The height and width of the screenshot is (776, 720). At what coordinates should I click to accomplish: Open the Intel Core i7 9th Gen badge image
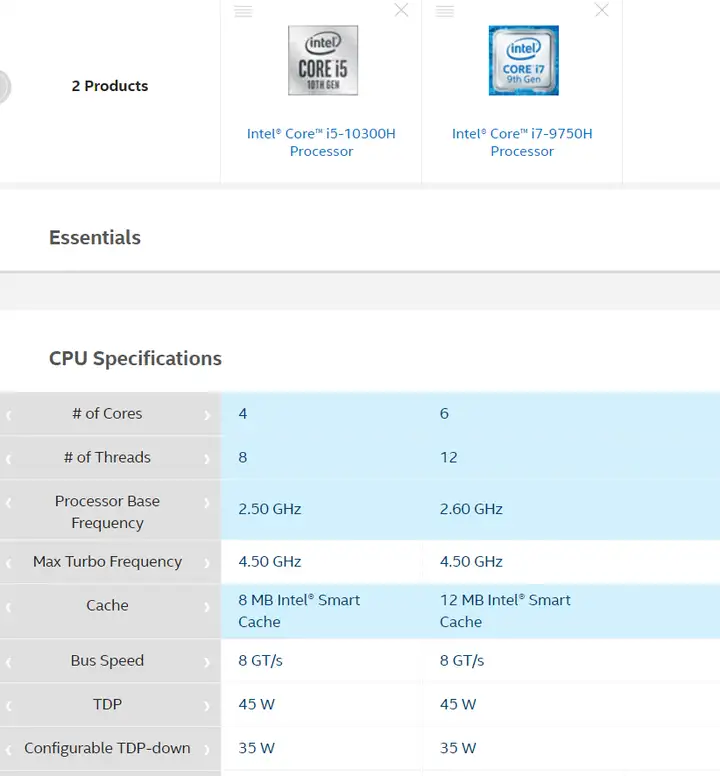click(524, 60)
